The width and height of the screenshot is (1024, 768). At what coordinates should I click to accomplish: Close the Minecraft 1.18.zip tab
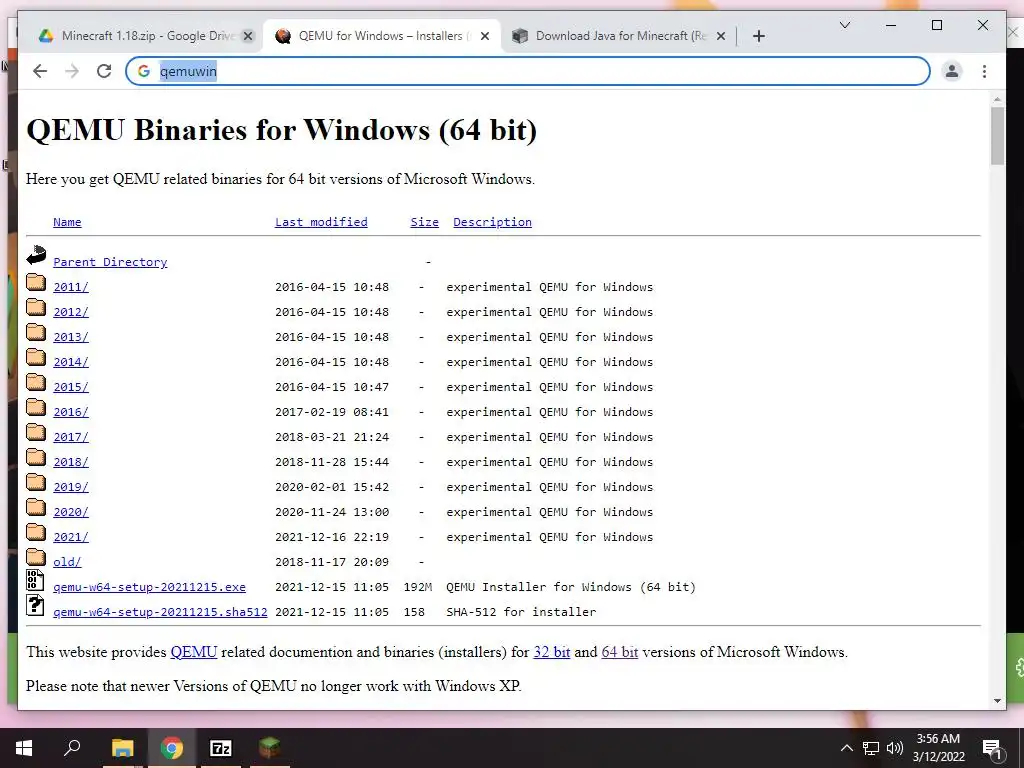[x=248, y=36]
